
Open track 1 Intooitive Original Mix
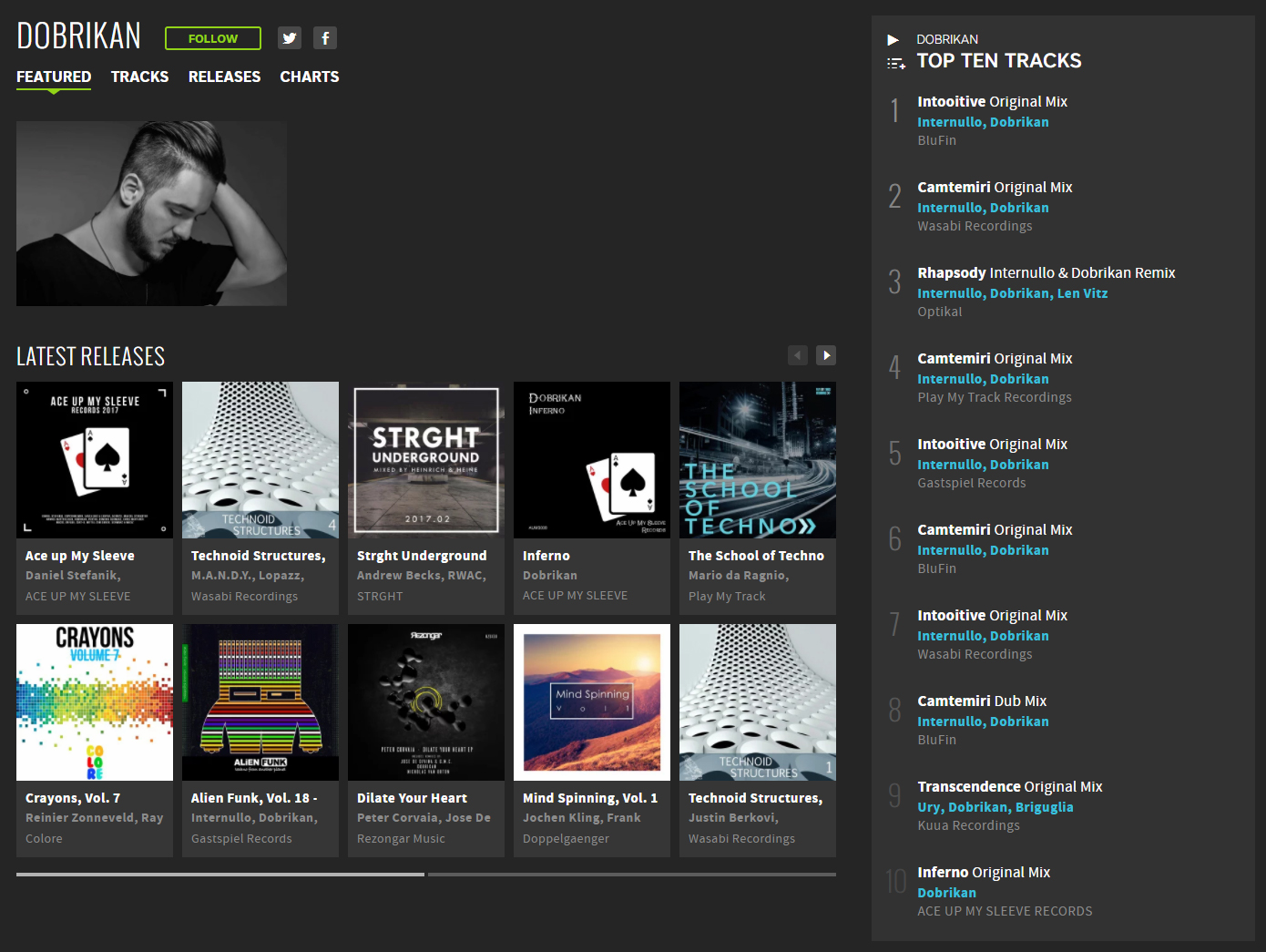[992, 102]
